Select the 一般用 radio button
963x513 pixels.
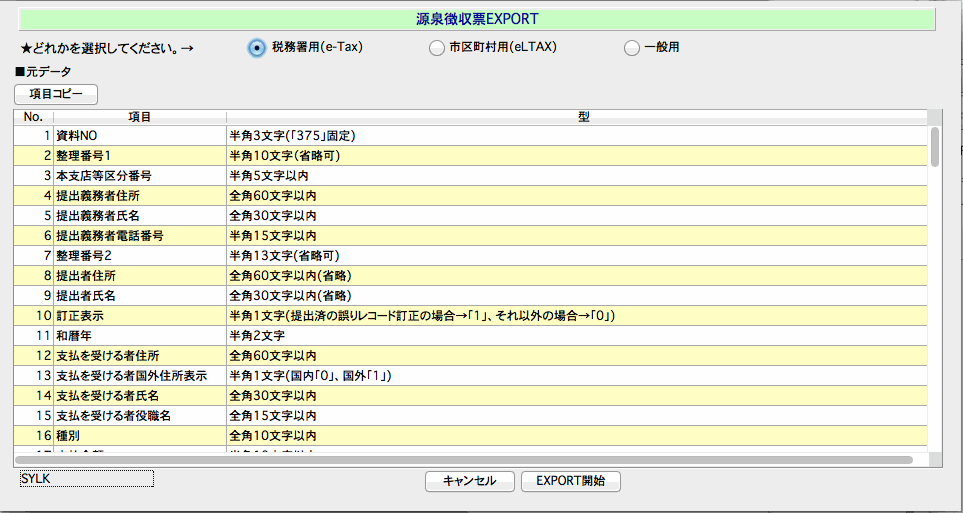tap(631, 47)
